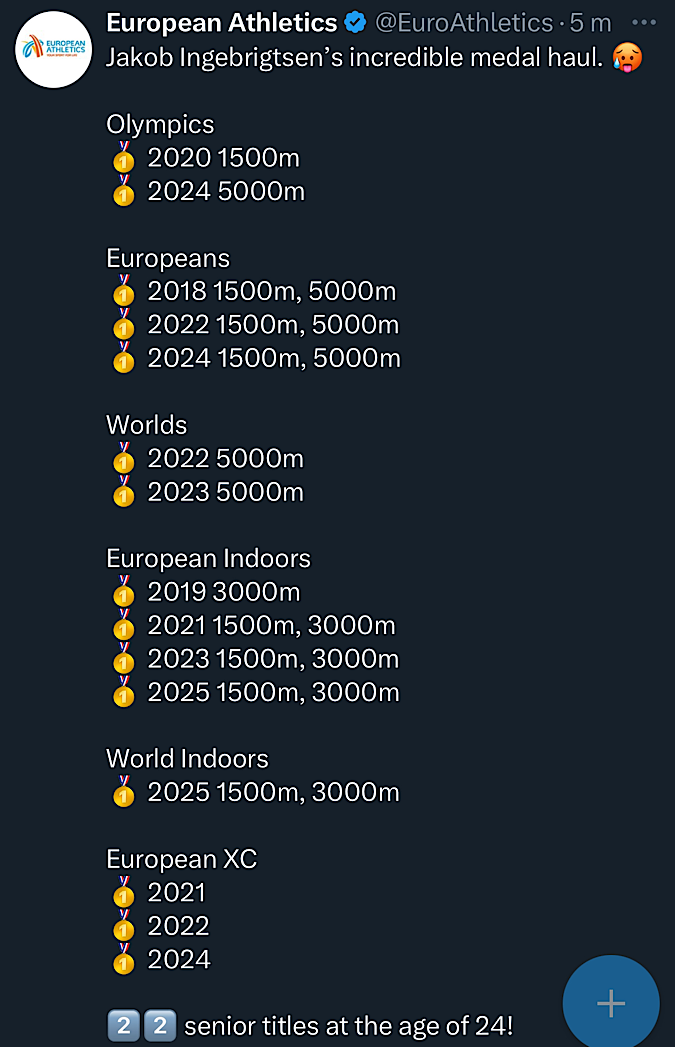Click the medal icon beside 2024 European XC
This screenshot has height=1047, width=675.
pyautogui.click(x=124, y=959)
